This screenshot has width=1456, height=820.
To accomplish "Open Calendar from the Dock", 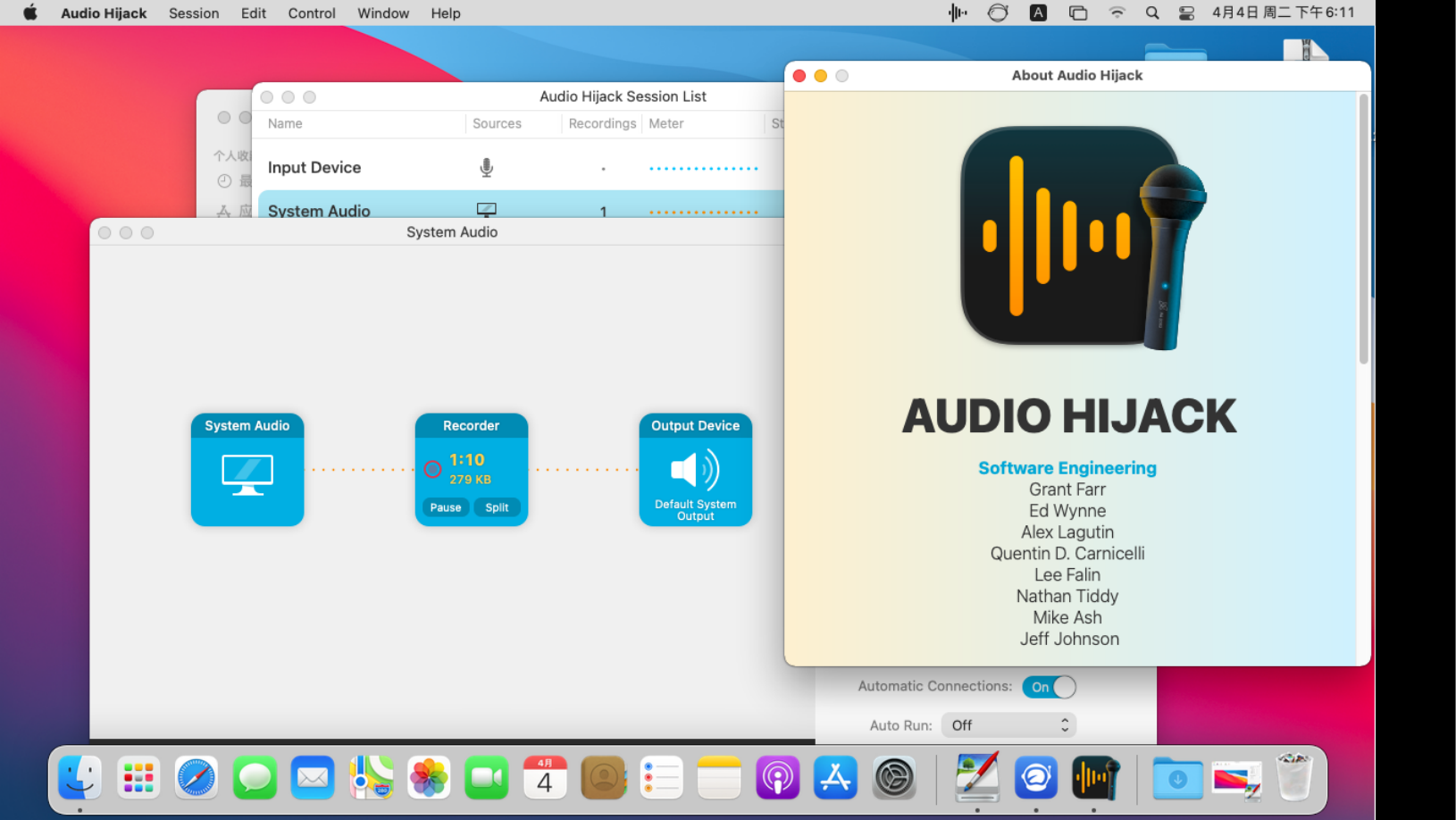I will pyautogui.click(x=545, y=778).
